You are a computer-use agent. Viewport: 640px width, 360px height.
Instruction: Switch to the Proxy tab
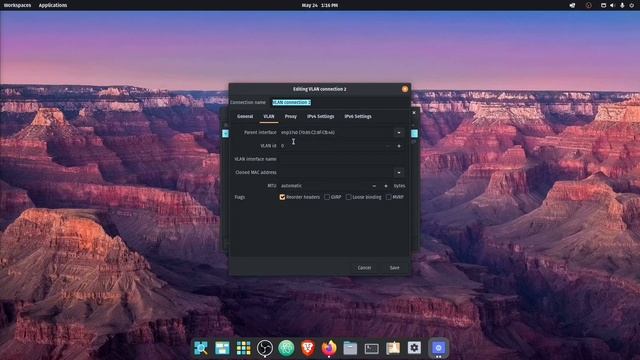(291, 116)
